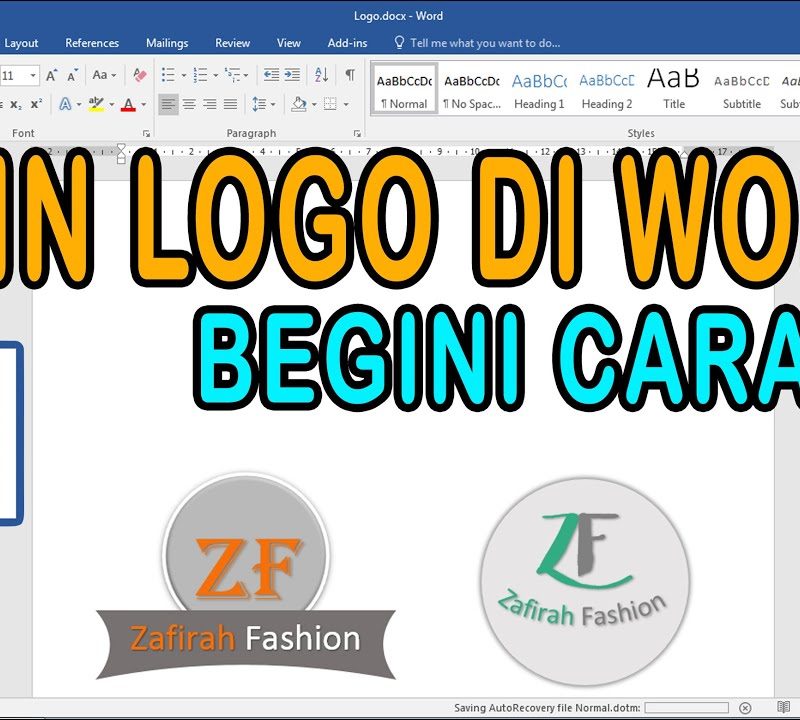Insert numbered list
Viewport: 800px width, 720px height.
(200, 75)
